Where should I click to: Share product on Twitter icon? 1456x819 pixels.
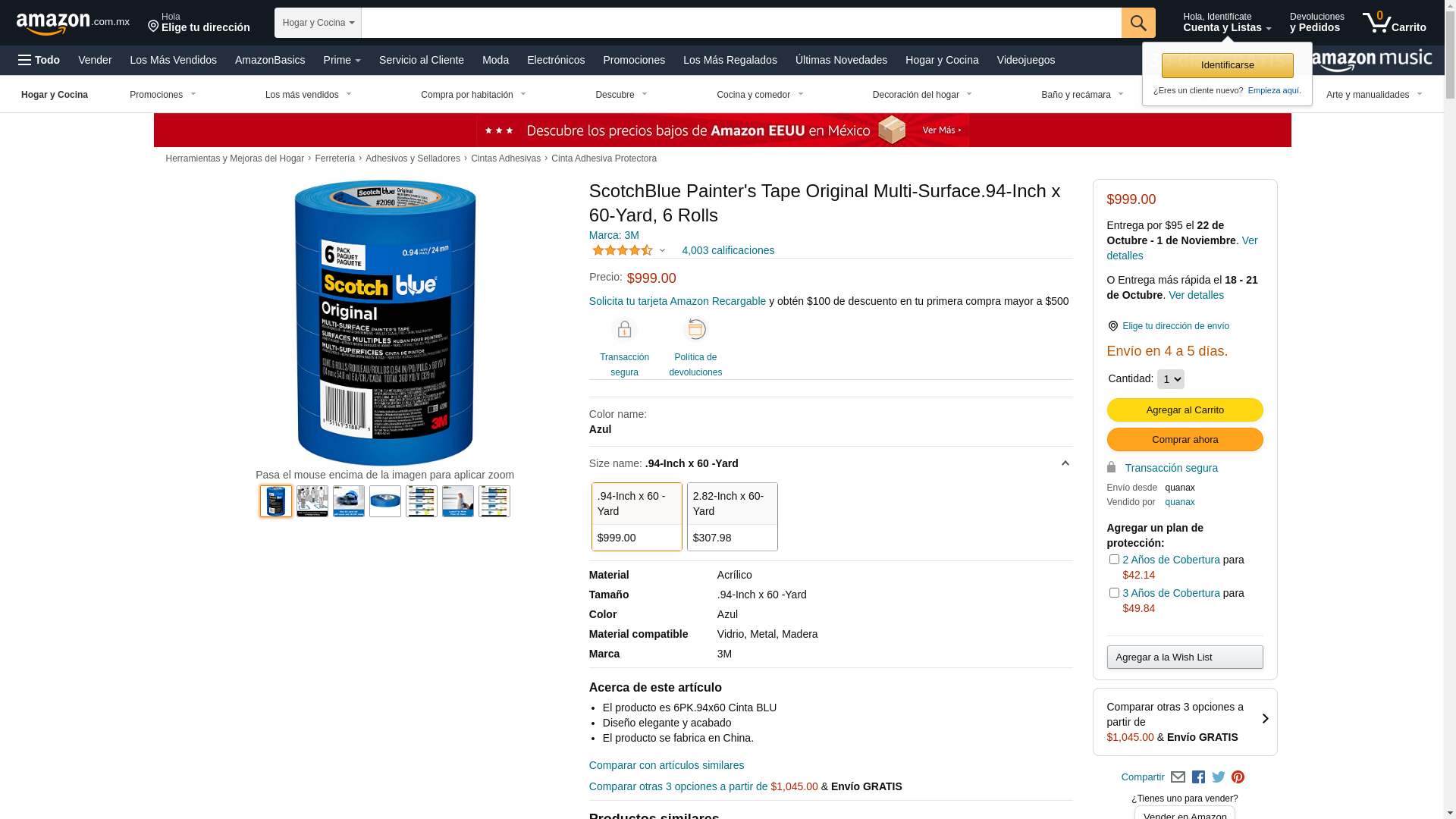(x=1219, y=777)
